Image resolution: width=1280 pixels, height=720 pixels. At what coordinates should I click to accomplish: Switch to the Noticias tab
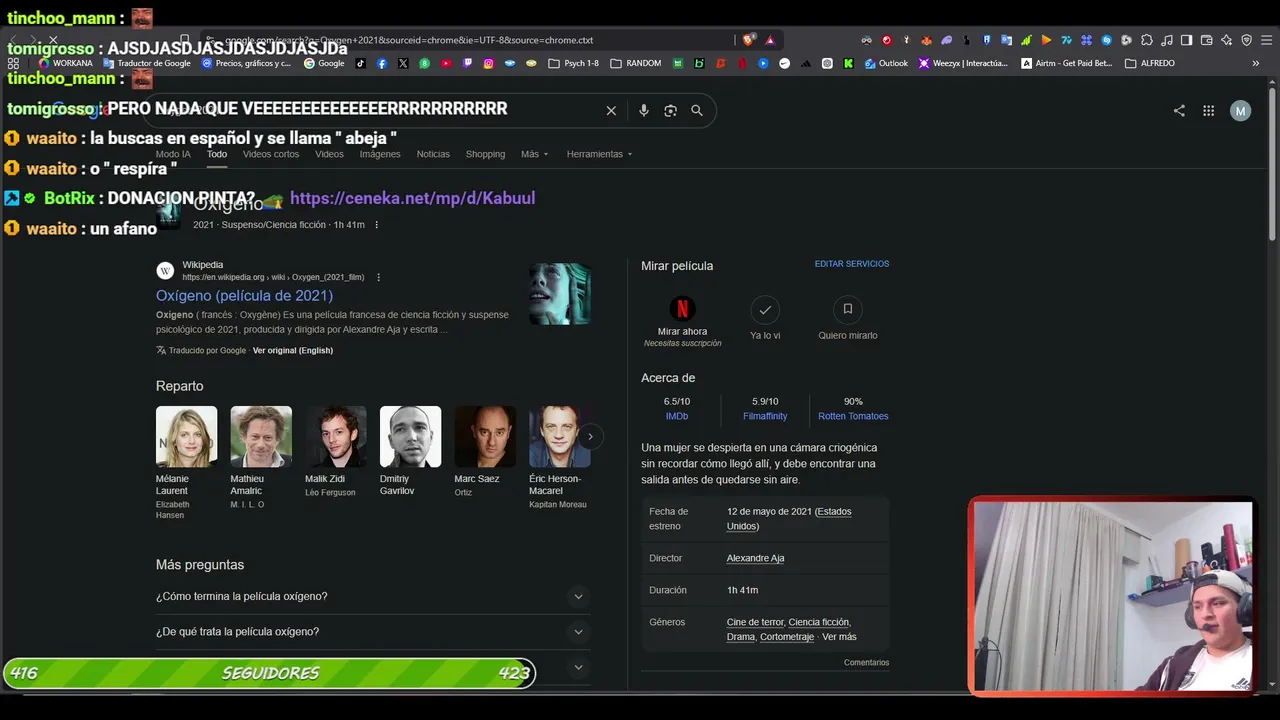[433, 154]
